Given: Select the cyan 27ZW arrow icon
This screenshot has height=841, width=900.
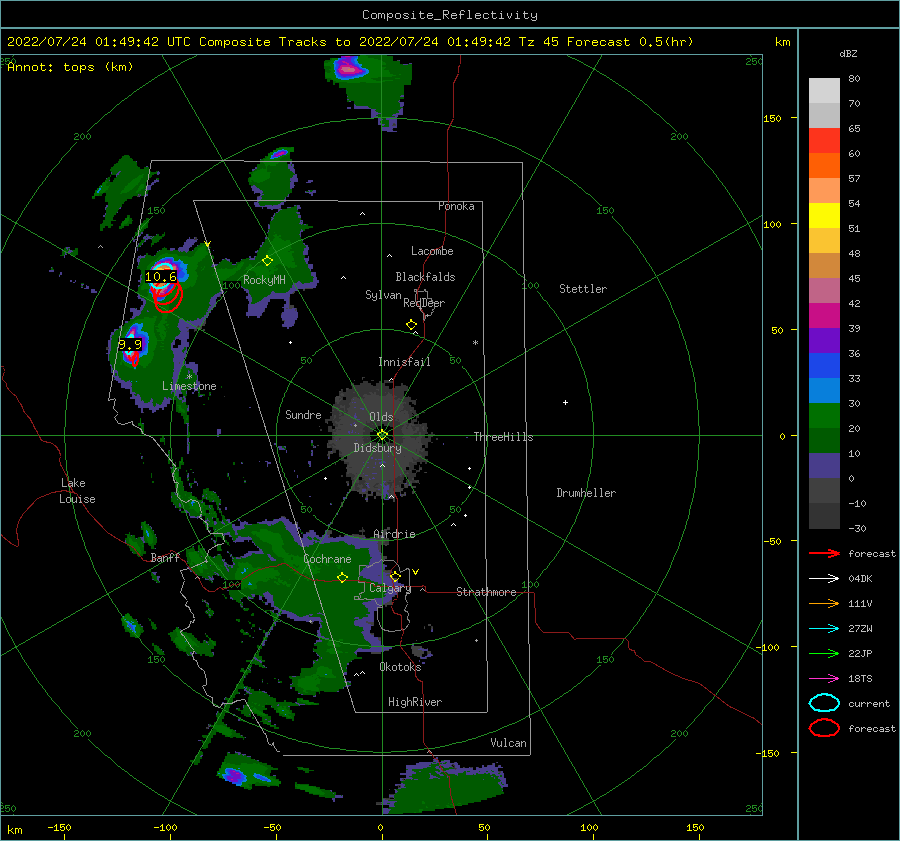Looking at the screenshot, I should click(x=824, y=629).
